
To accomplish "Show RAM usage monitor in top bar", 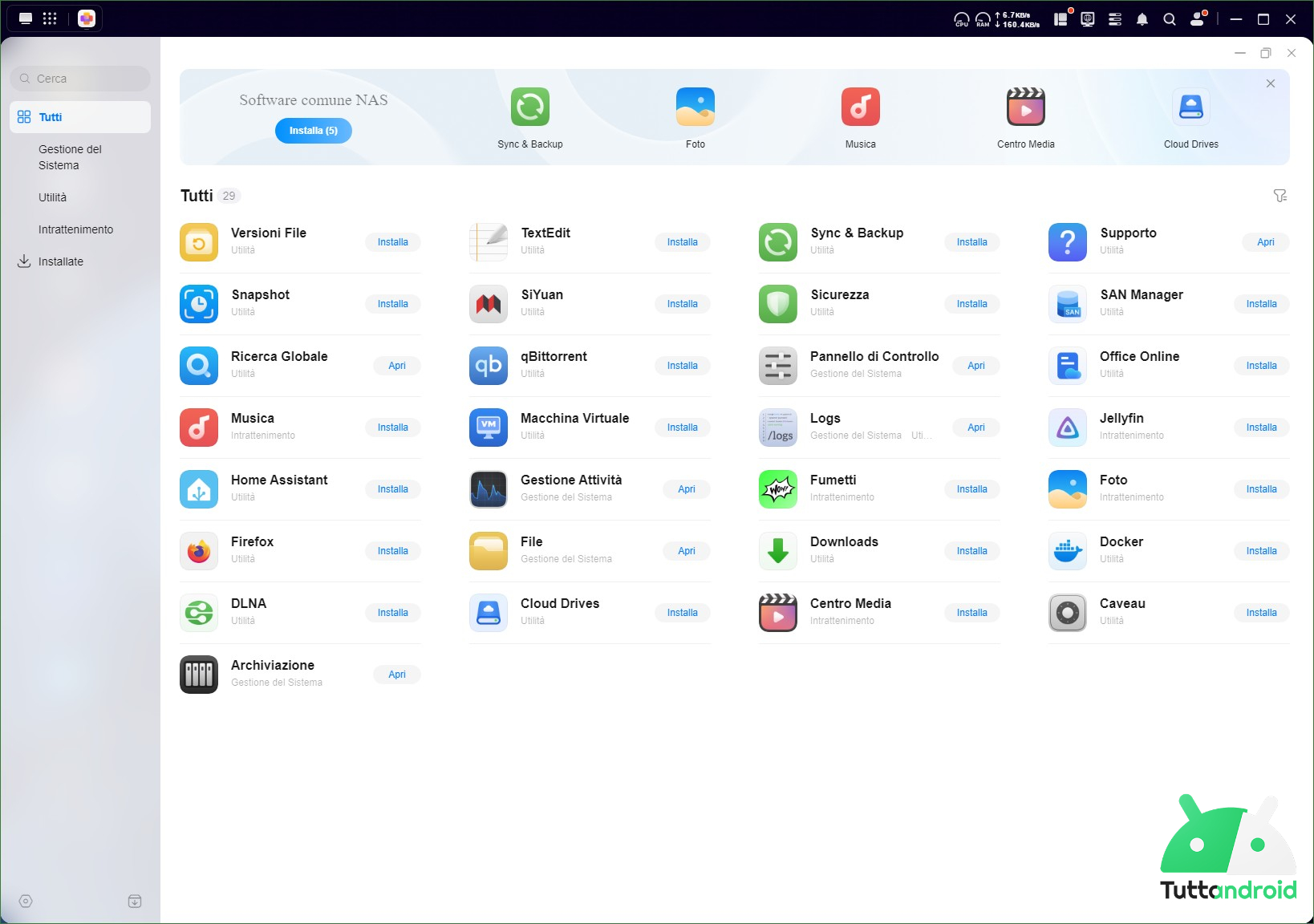I will coord(983,19).
